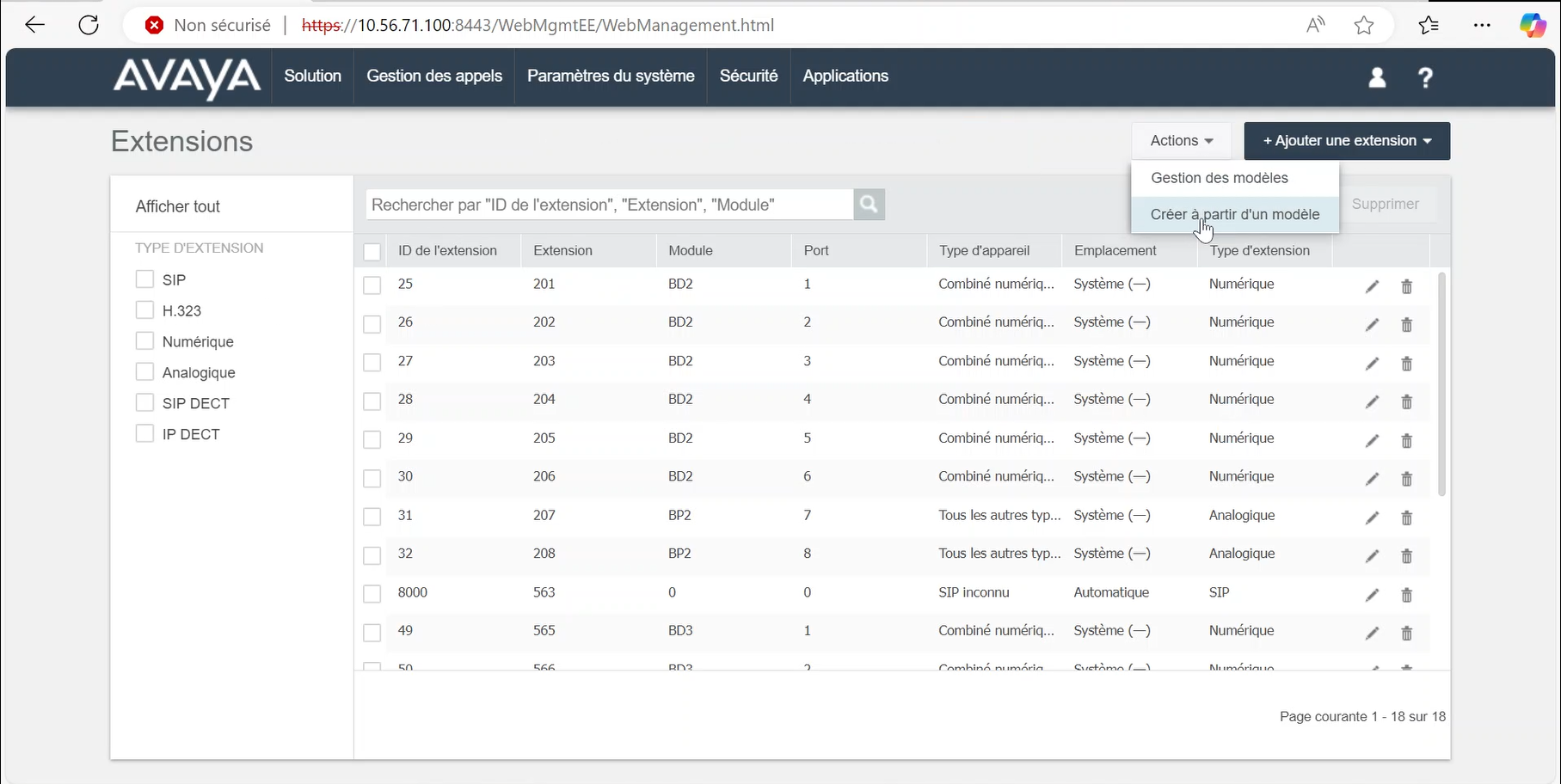Open the help question mark icon
The width and height of the screenshot is (1561, 784).
click(1425, 77)
